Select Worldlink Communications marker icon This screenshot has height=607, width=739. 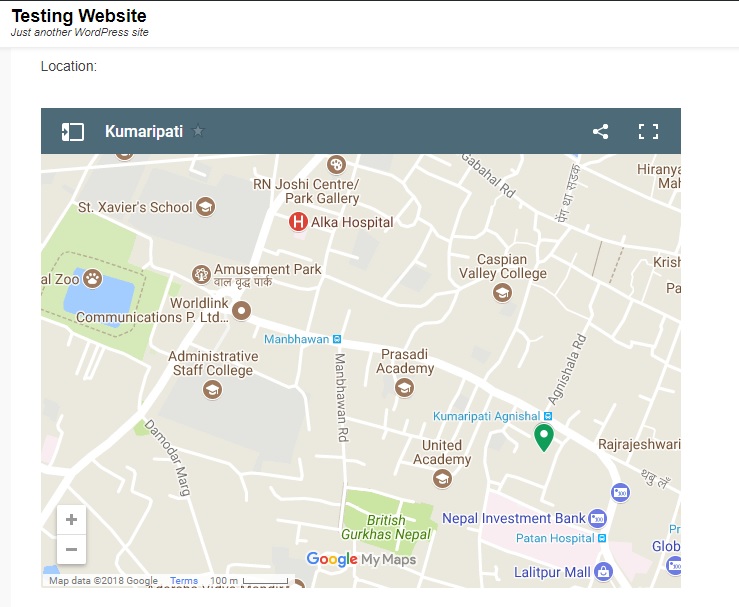pos(242,311)
